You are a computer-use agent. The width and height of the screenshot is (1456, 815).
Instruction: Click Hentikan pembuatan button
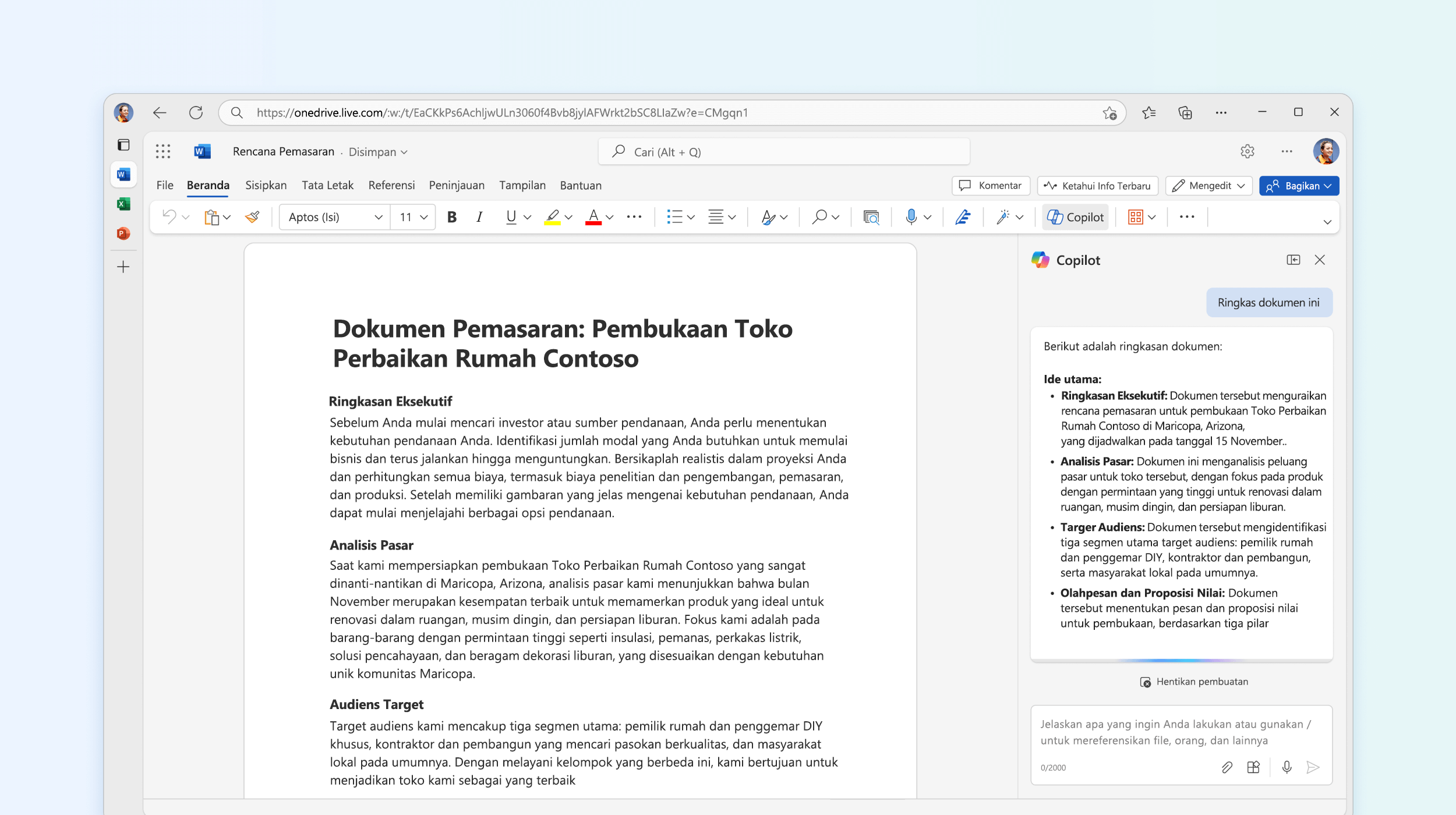pyautogui.click(x=1193, y=682)
